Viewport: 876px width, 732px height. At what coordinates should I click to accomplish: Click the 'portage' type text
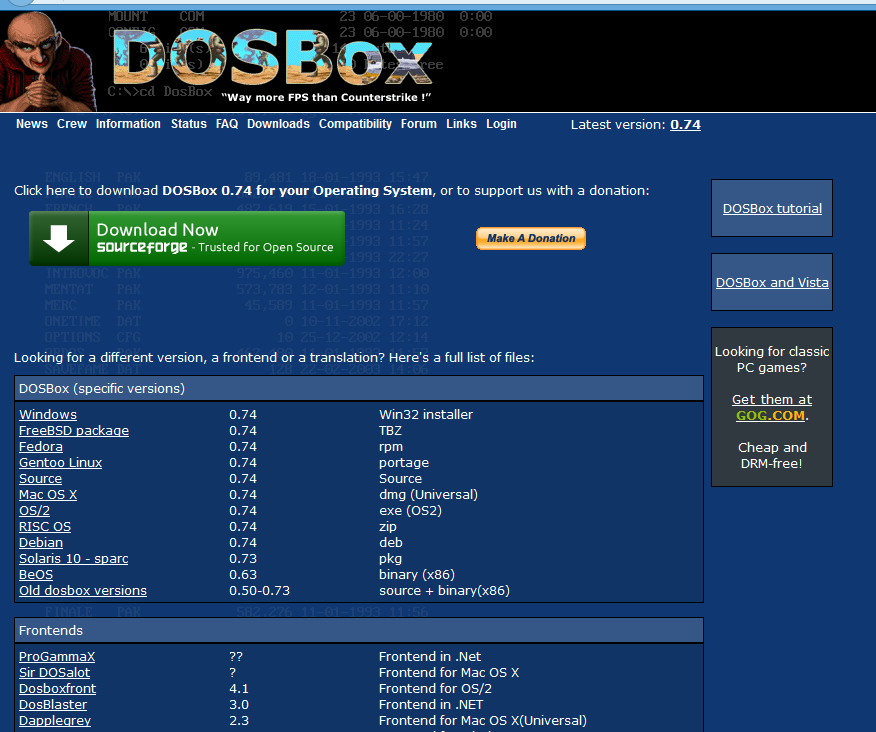coord(404,463)
